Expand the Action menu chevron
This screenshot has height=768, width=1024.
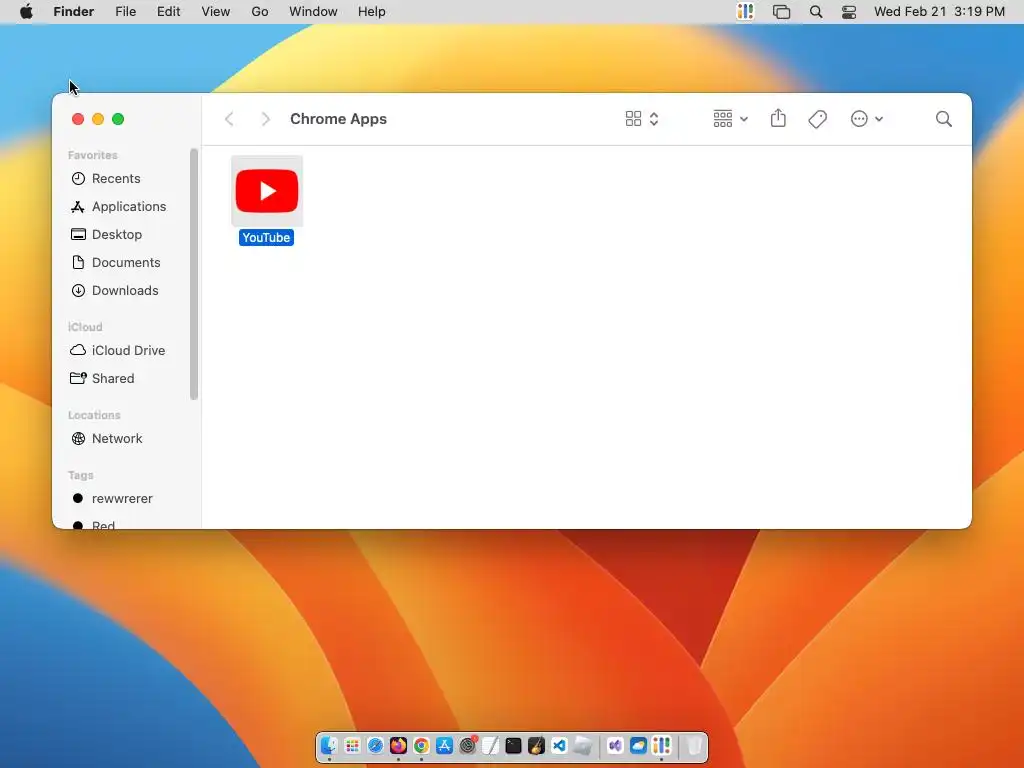pyautogui.click(x=879, y=120)
